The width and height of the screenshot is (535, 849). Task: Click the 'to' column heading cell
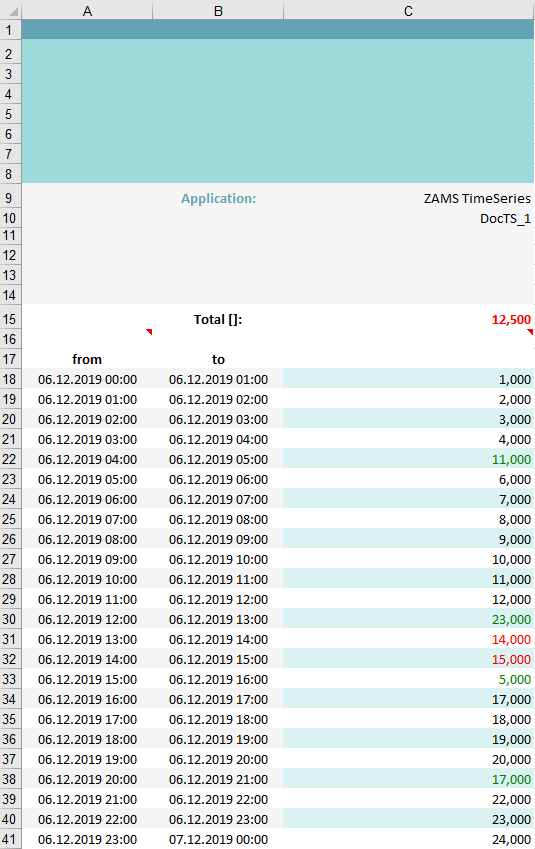pos(218,359)
